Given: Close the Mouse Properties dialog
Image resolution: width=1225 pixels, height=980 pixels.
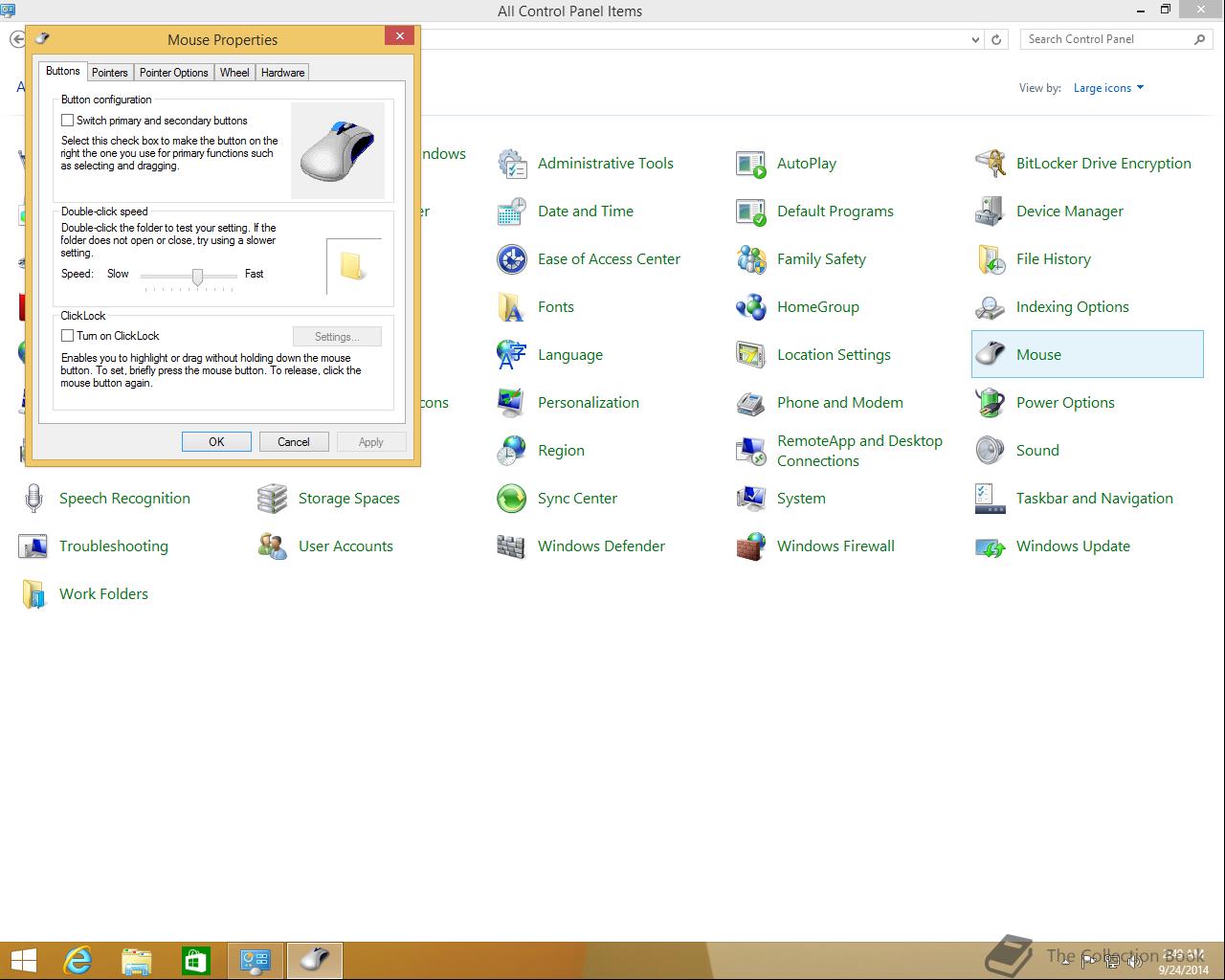Looking at the screenshot, I should [399, 36].
